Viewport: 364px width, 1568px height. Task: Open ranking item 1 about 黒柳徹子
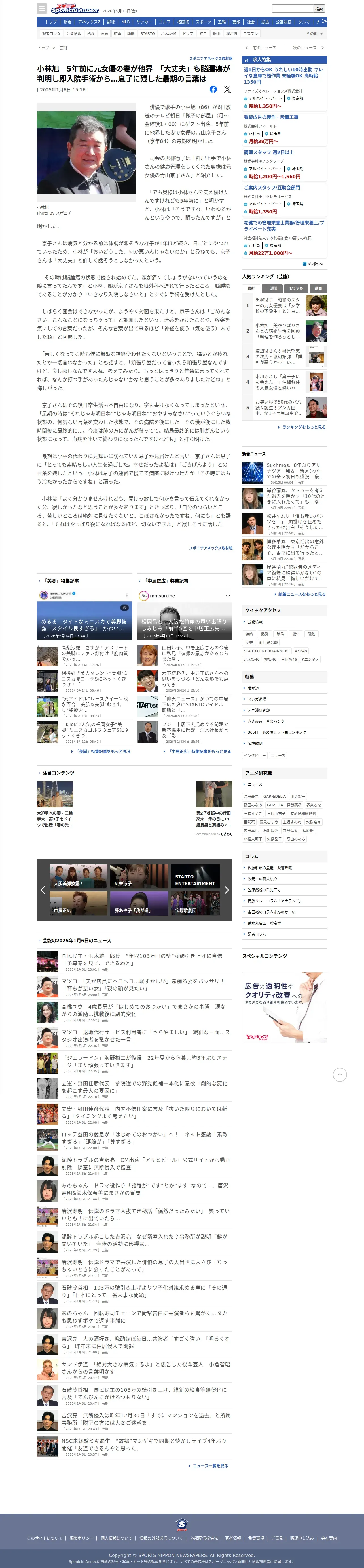(x=284, y=306)
